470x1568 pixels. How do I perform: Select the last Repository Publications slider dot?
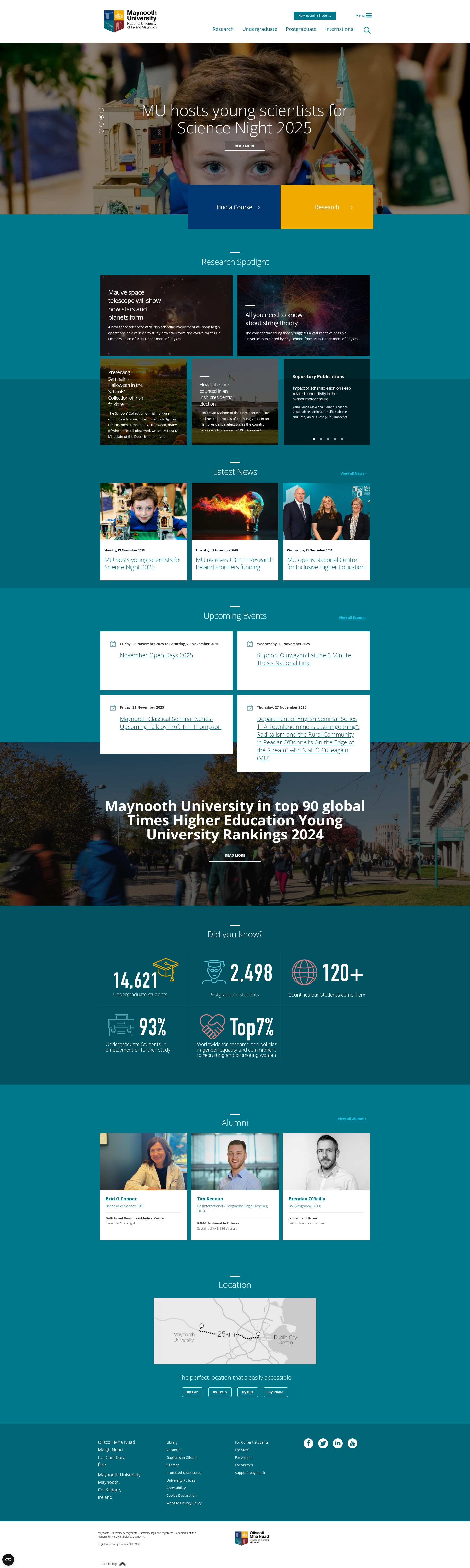click(x=342, y=438)
